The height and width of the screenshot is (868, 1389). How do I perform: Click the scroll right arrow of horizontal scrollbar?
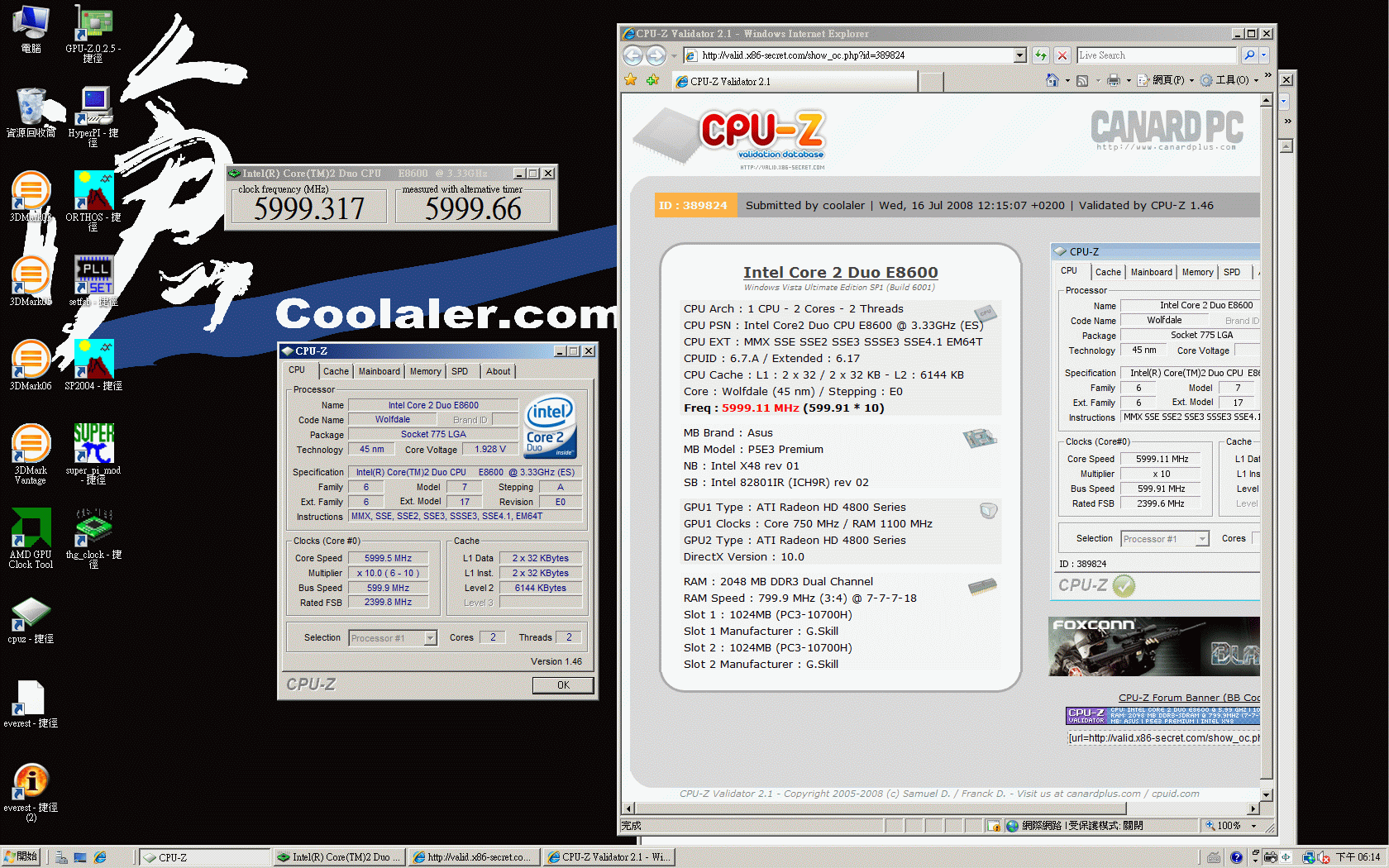click(1253, 808)
